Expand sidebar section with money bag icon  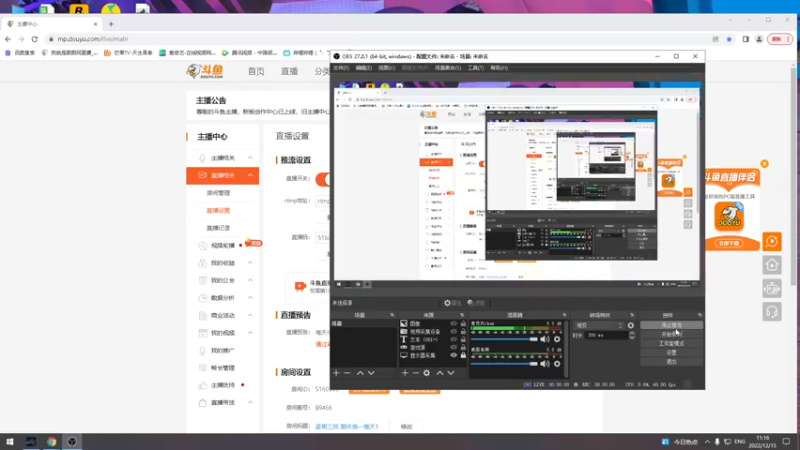250,263
